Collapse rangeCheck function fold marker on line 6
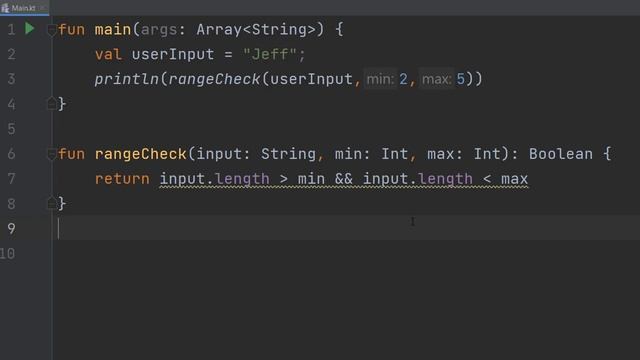 pos(51,154)
